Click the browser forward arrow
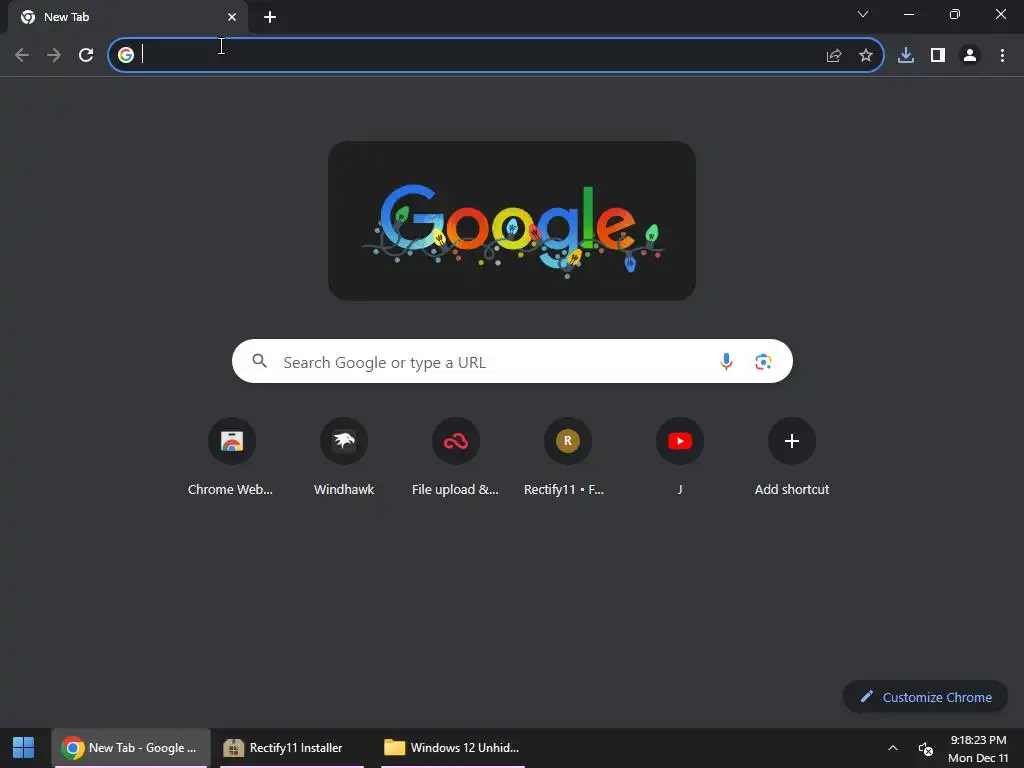This screenshot has width=1024, height=768. click(x=54, y=55)
